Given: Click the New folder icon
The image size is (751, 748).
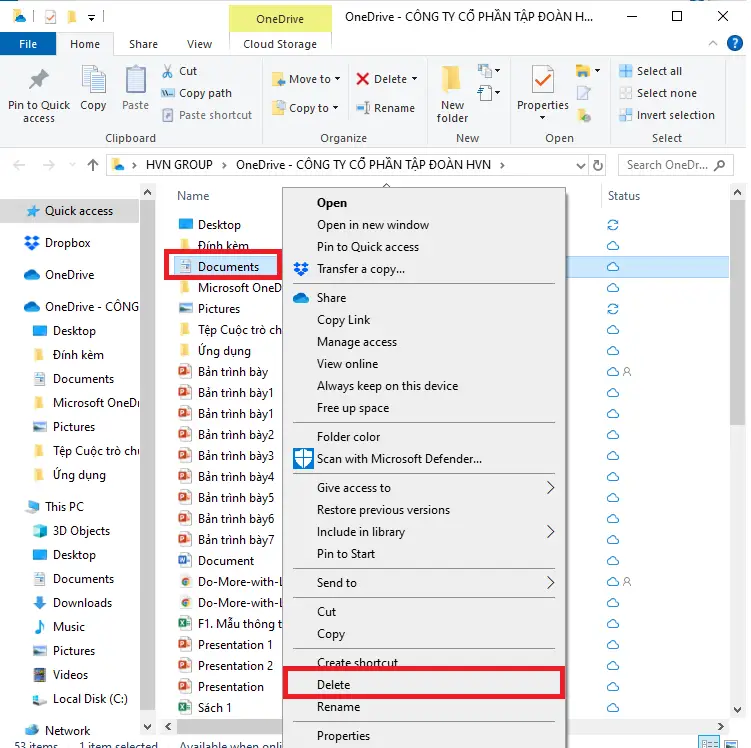Looking at the screenshot, I should pyautogui.click(x=452, y=84).
